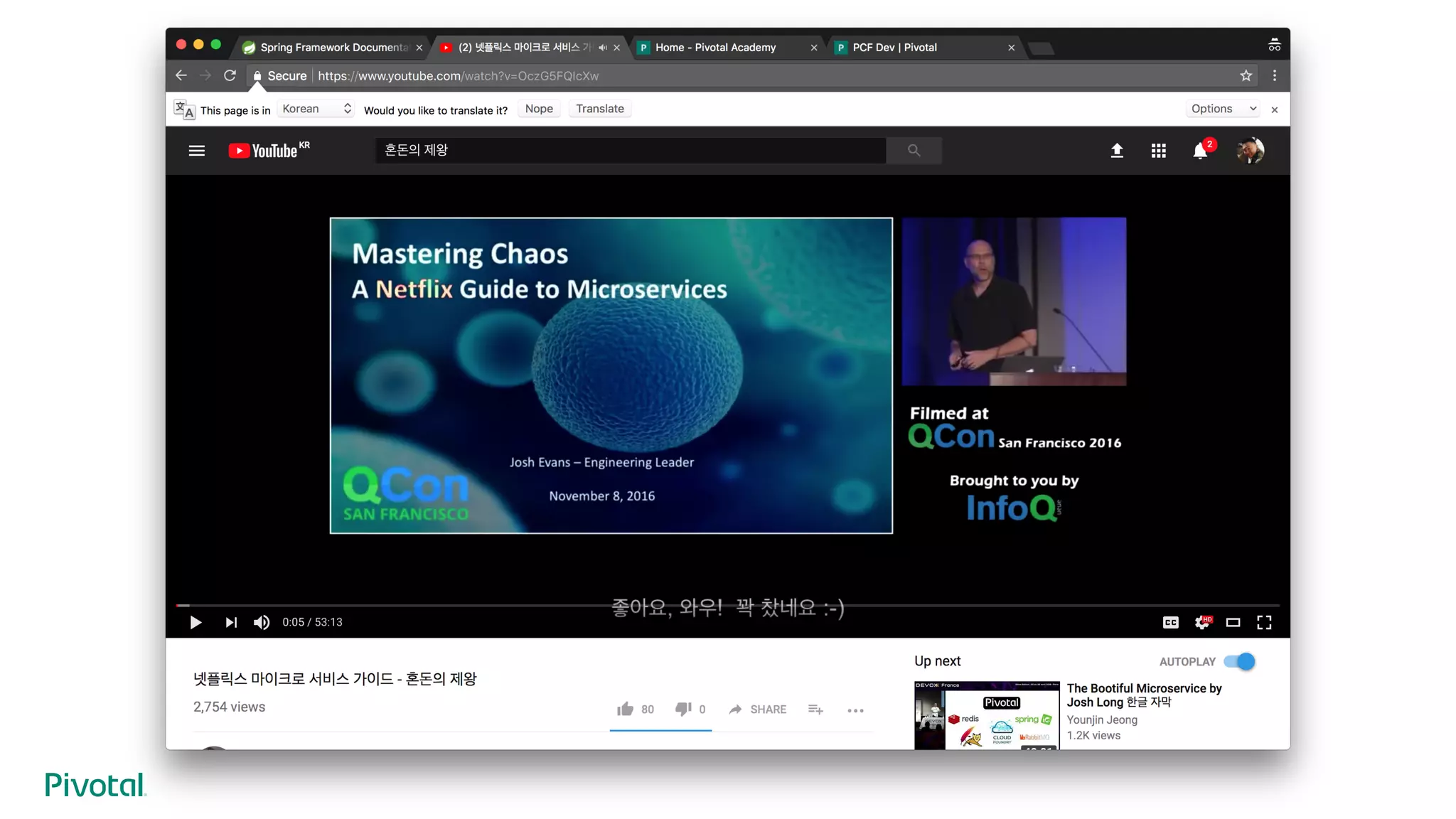The width and height of the screenshot is (1456, 819).
Task: Open the Korean language dropdown
Action: coord(316,109)
